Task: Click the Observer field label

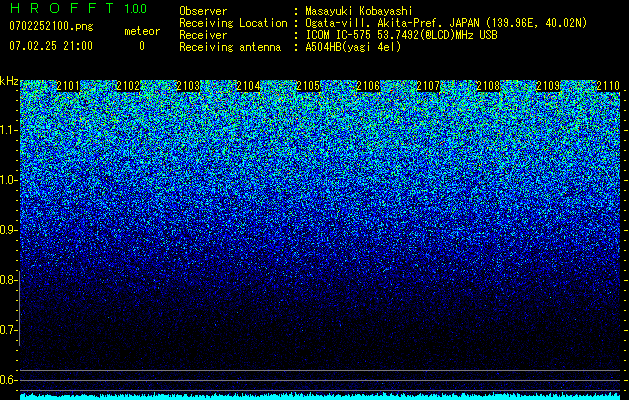Action: click(203, 11)
